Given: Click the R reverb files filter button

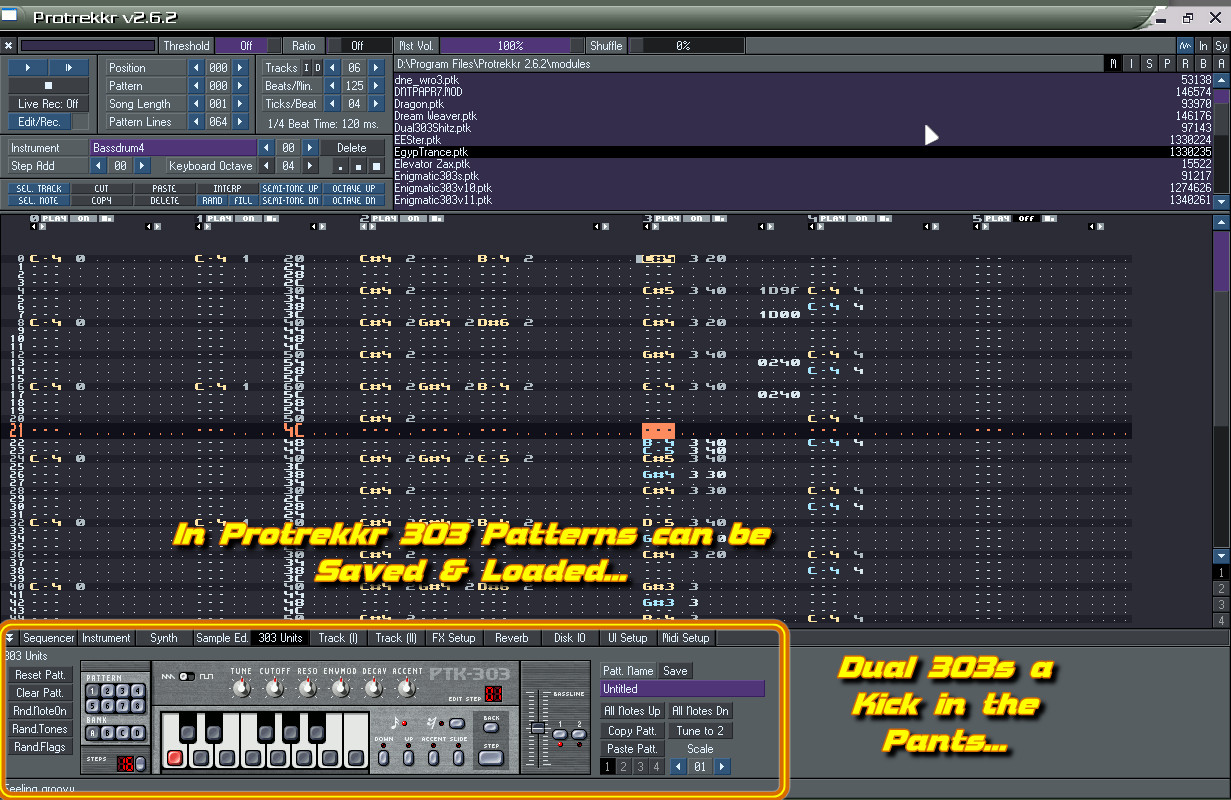Looking at the screenshot, I should click(x=1185, y=64).
